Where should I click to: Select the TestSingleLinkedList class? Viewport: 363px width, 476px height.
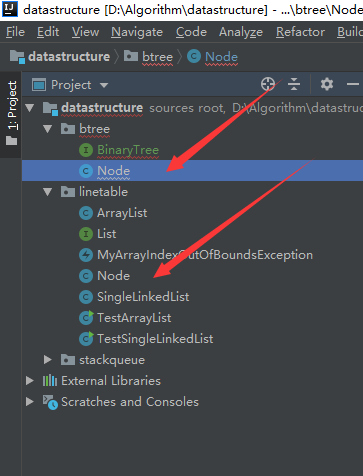[155, 339]
